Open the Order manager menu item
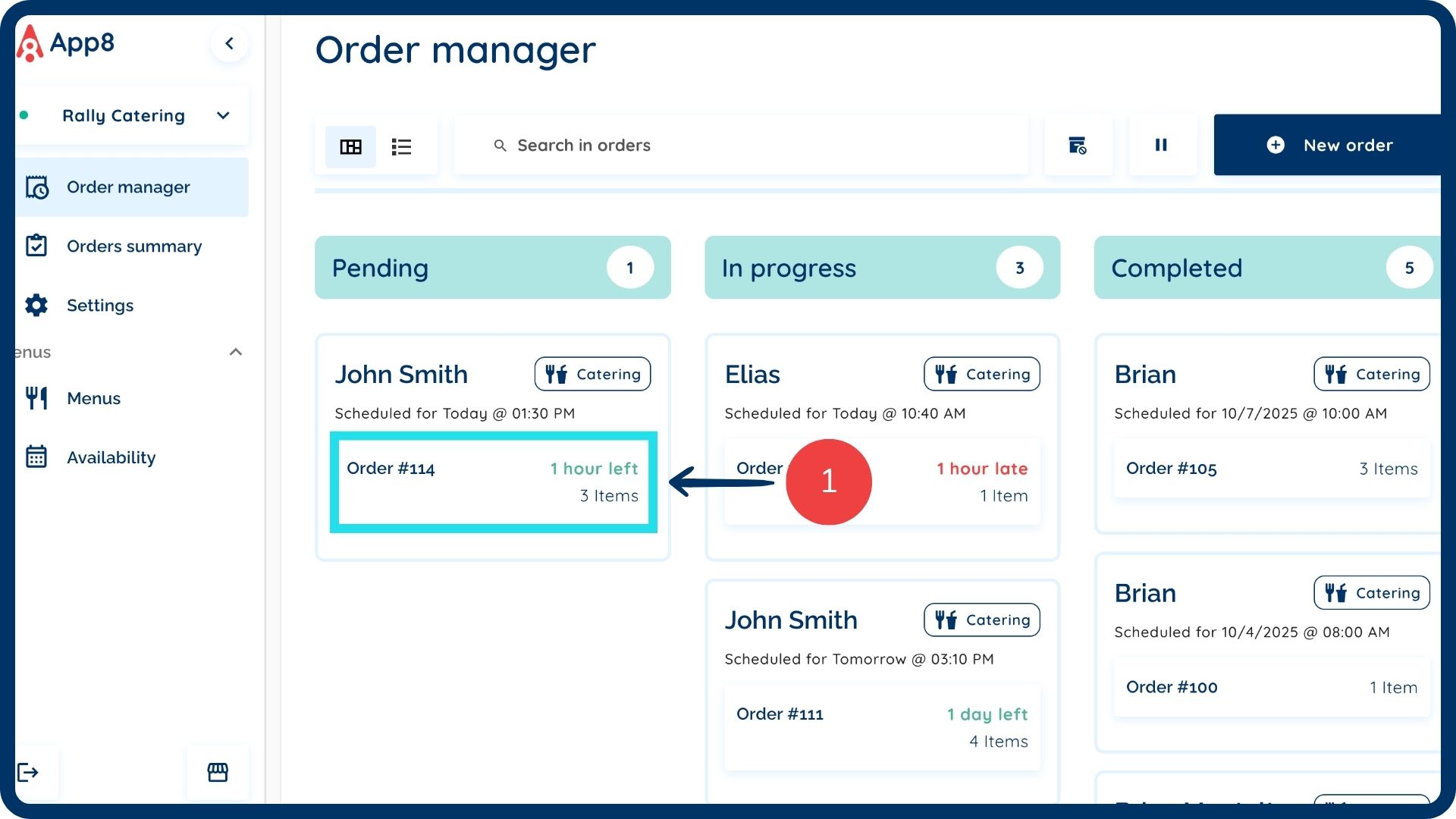This screenshot has width=1456, height=819. point(128,187)
